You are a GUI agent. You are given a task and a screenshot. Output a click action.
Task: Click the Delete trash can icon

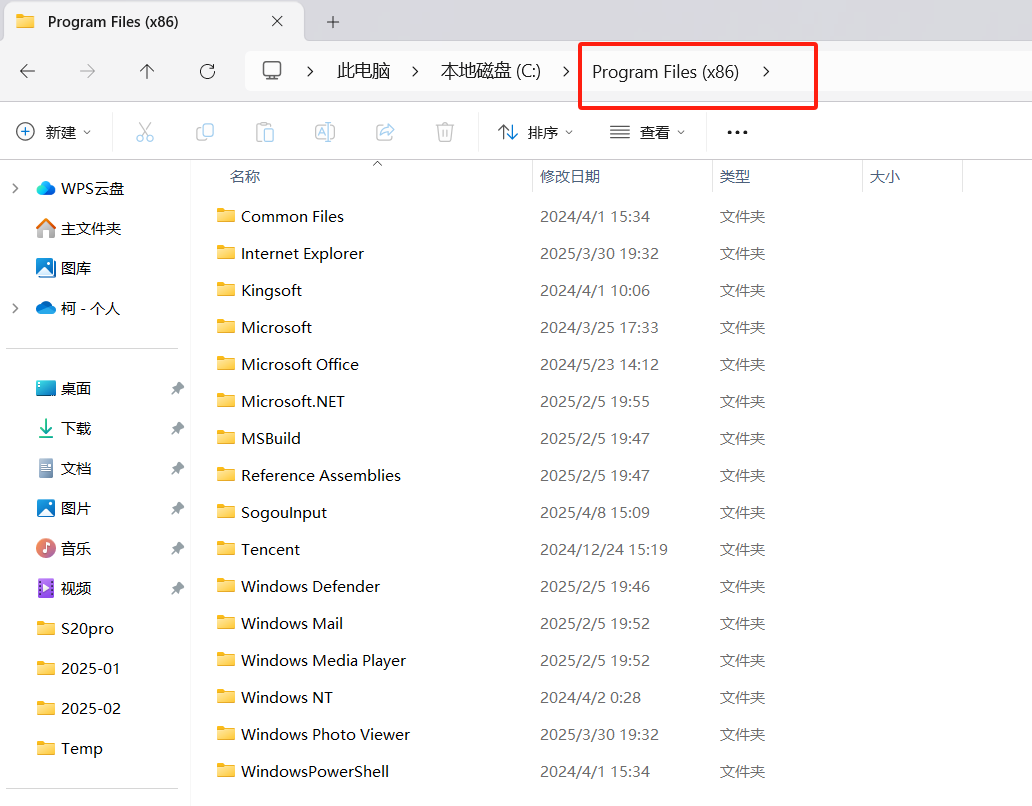click(x=445, y=132)
